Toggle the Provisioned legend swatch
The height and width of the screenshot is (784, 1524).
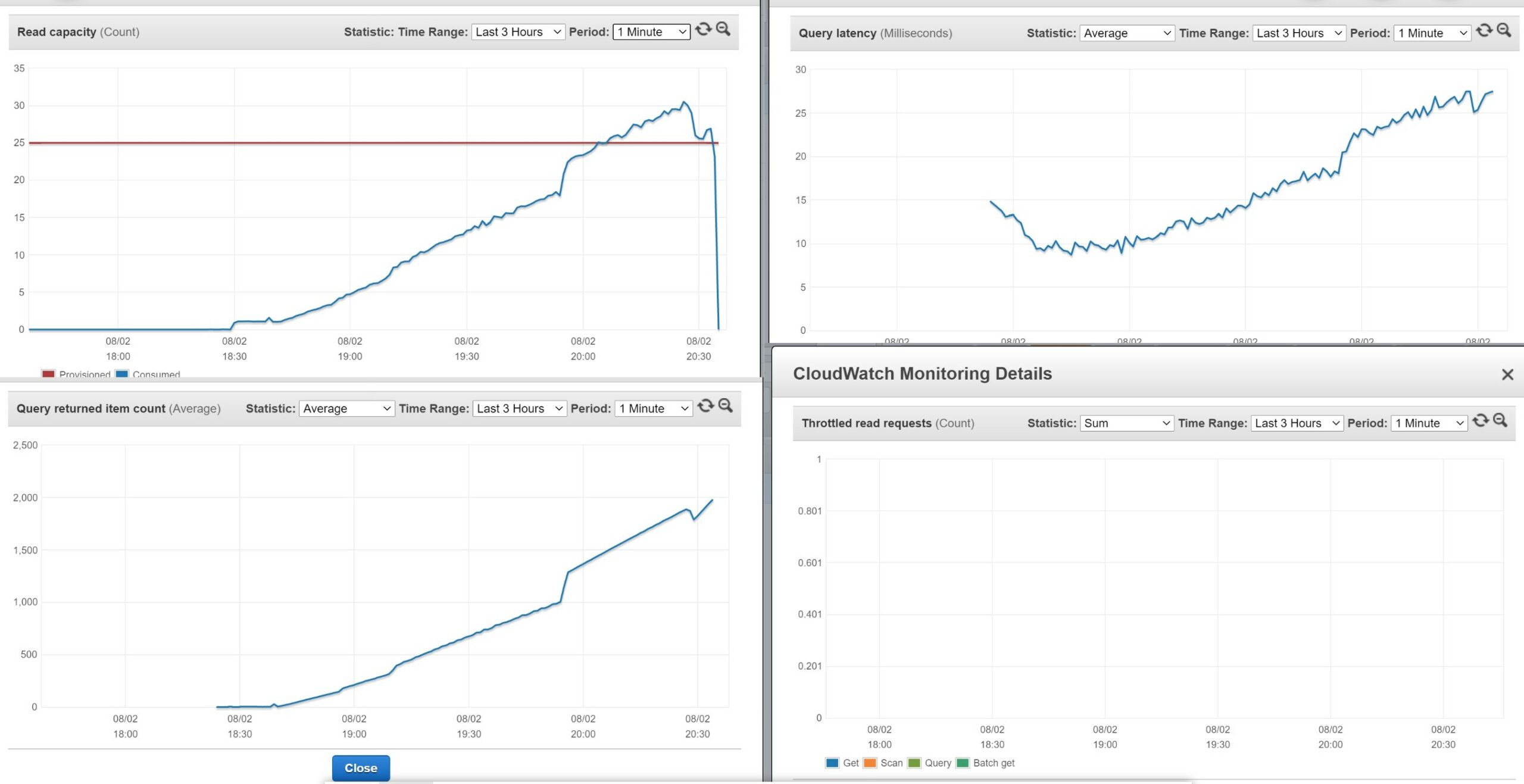coord(48,374)
